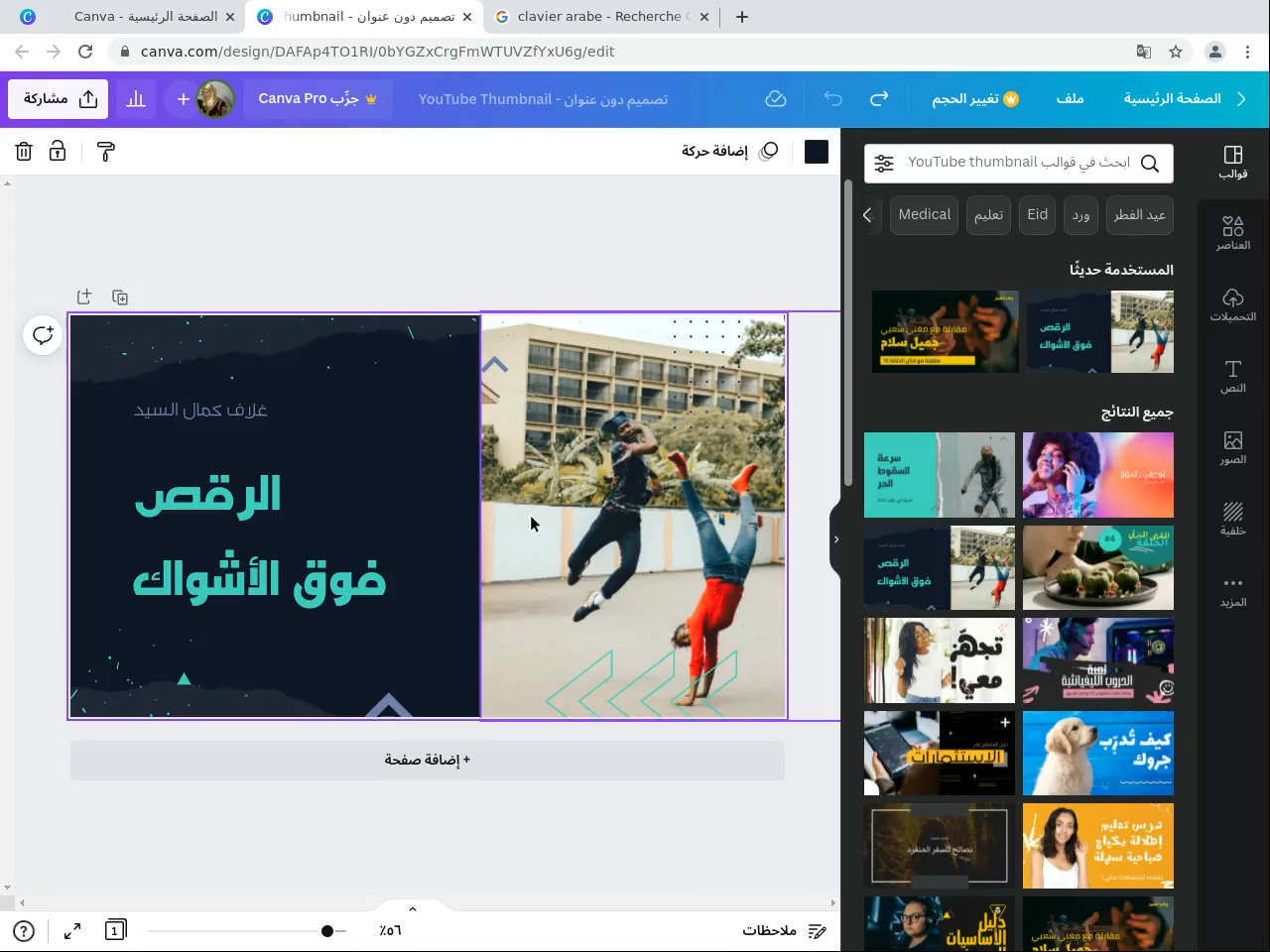
Task: Open the خلفية background panel
Action: point(1233,519)
